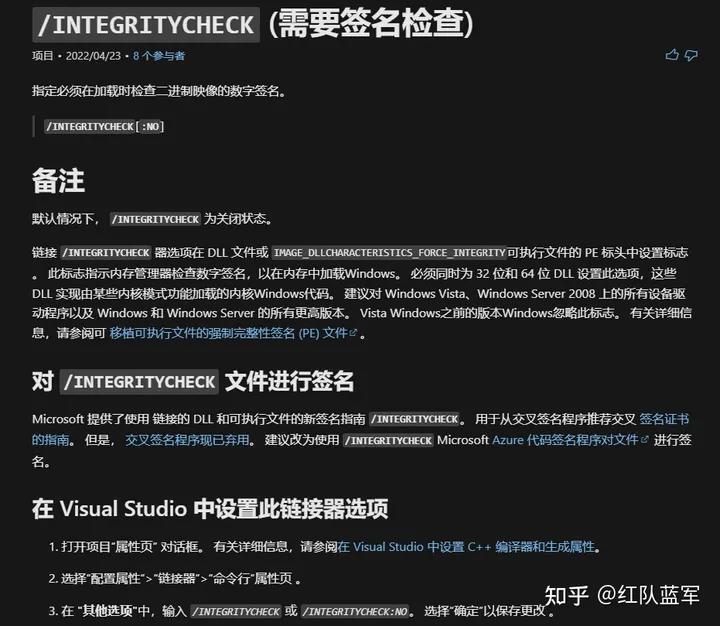Click /INTEGRITYCHECK code in 默认情况下 sentence
Image resolution: width=720 pixels, height=626 pixels.
(156, 219)
